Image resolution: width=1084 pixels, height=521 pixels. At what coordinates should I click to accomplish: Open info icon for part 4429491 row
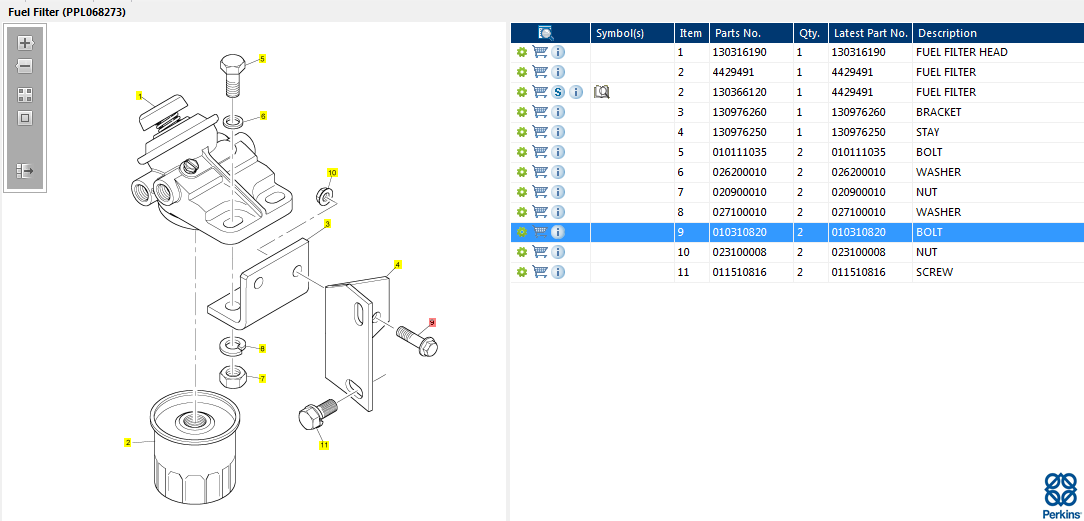point(559,72)
